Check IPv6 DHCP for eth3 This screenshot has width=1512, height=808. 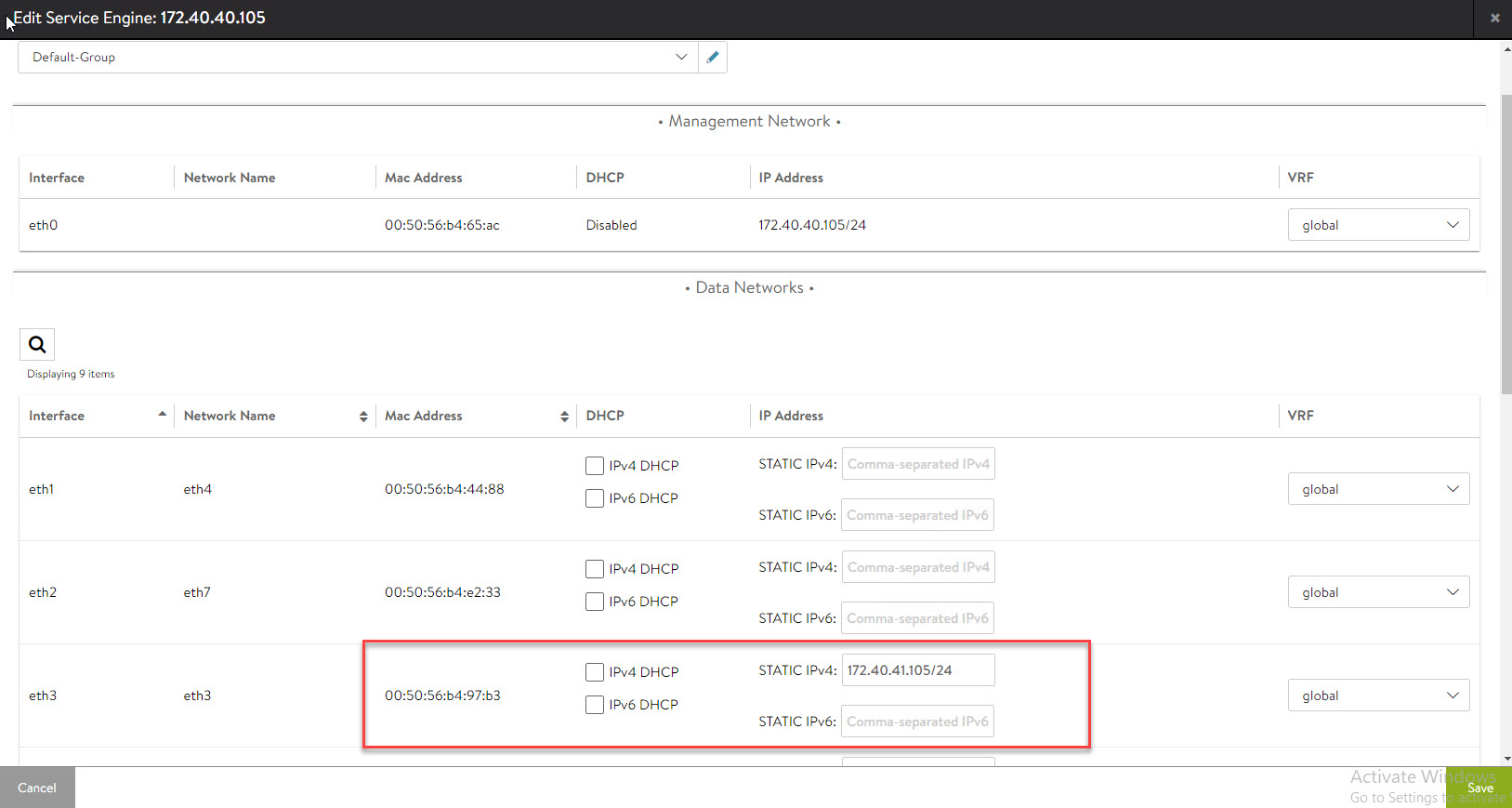pos(595,705)
